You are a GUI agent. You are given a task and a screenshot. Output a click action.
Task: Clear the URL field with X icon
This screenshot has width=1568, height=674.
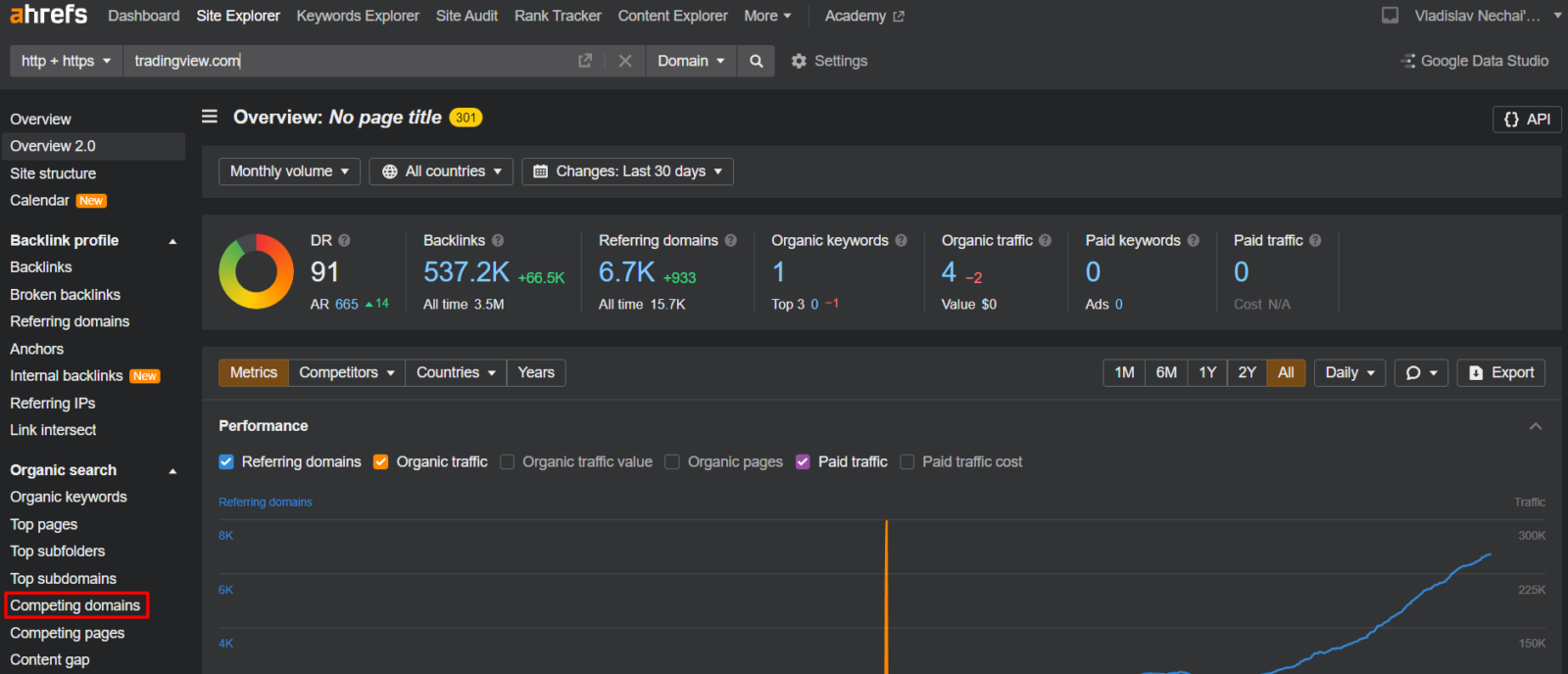[625, 61]
